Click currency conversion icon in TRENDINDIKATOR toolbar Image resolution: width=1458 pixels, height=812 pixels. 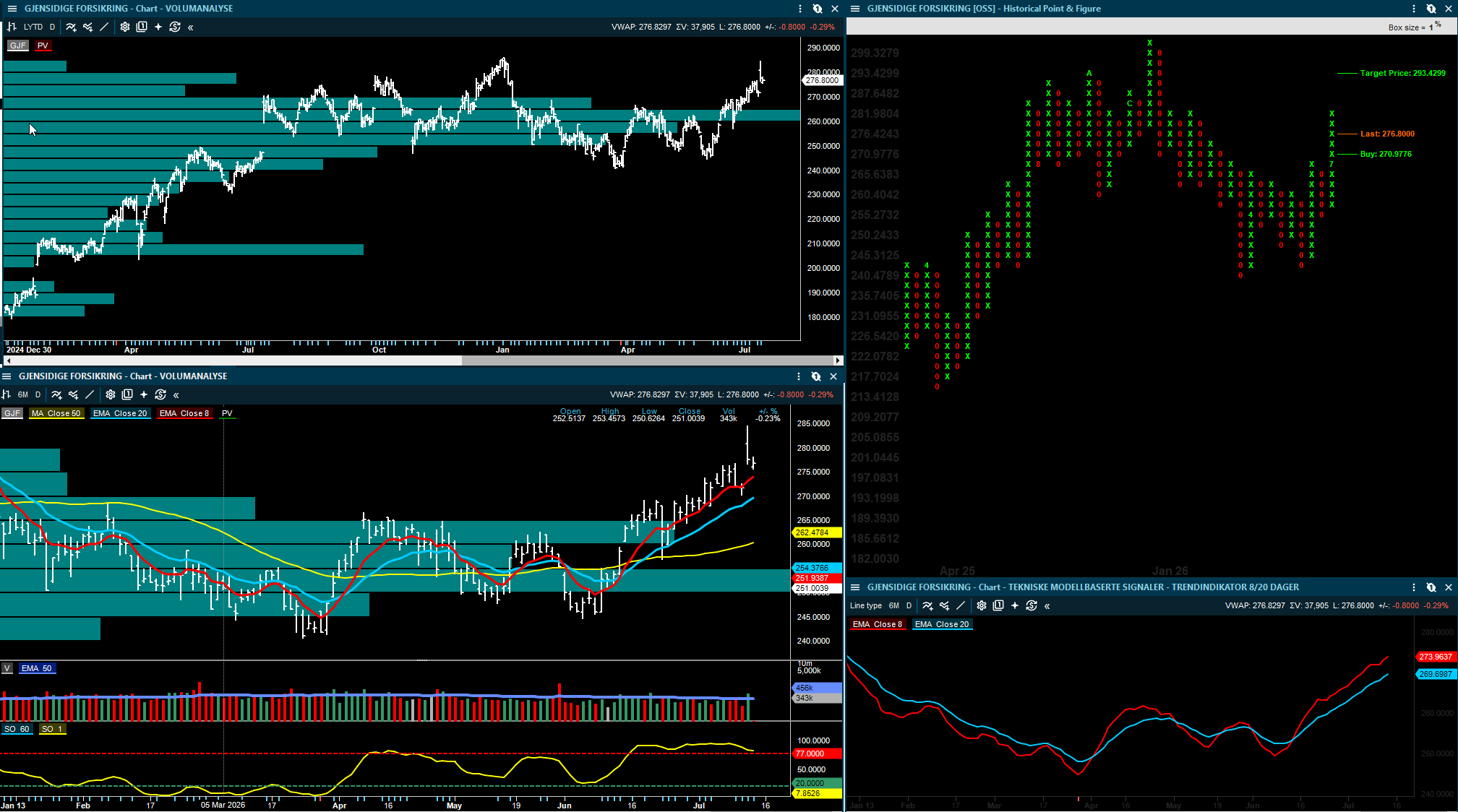(x=1032, y=605)
